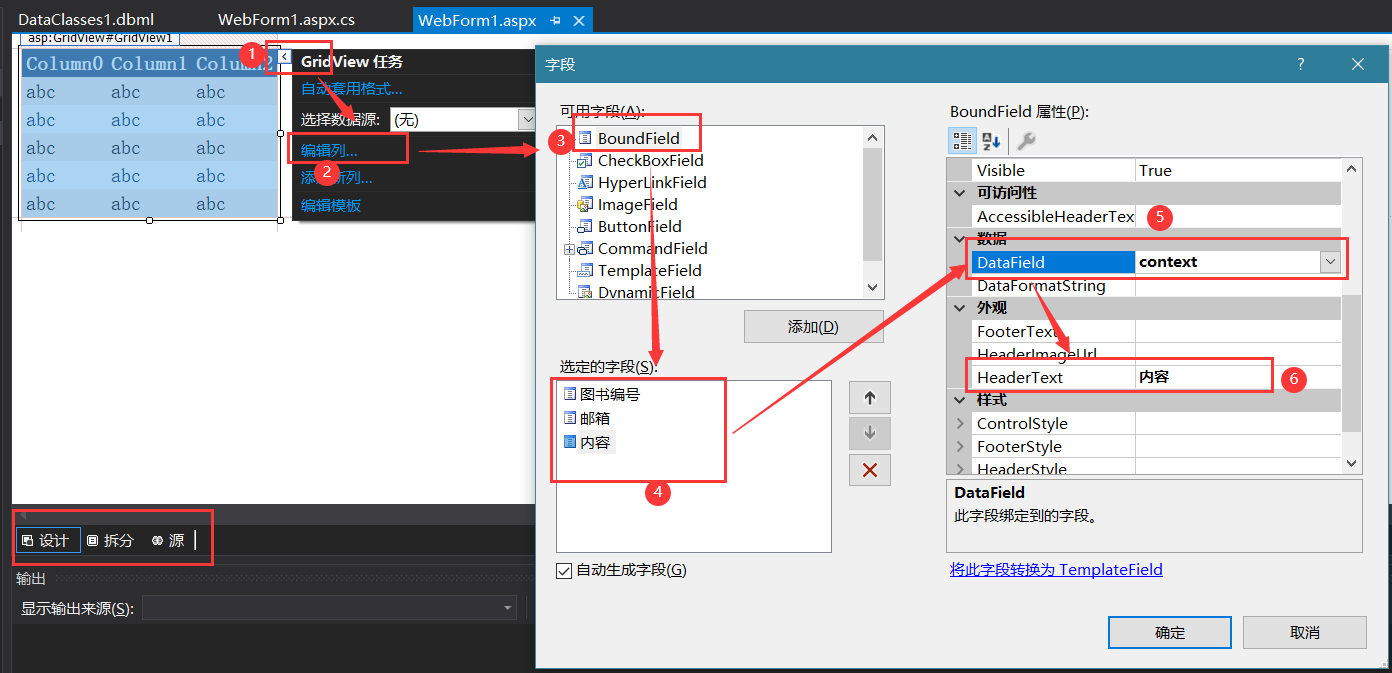Collapse the 数据 category
Screen dimensions: 1392x673
(961, 239)
